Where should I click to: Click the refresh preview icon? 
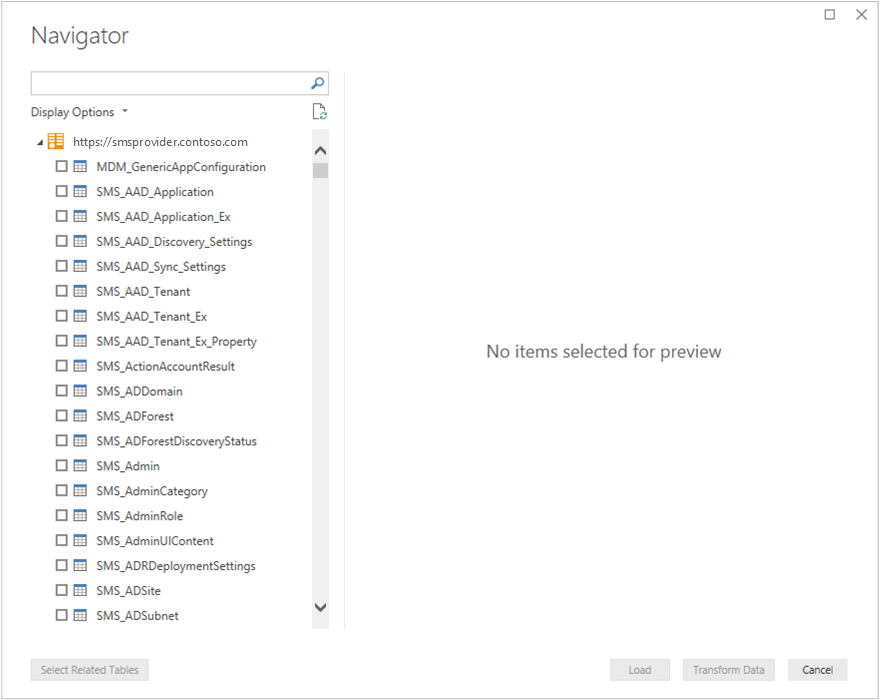(320, 111)
